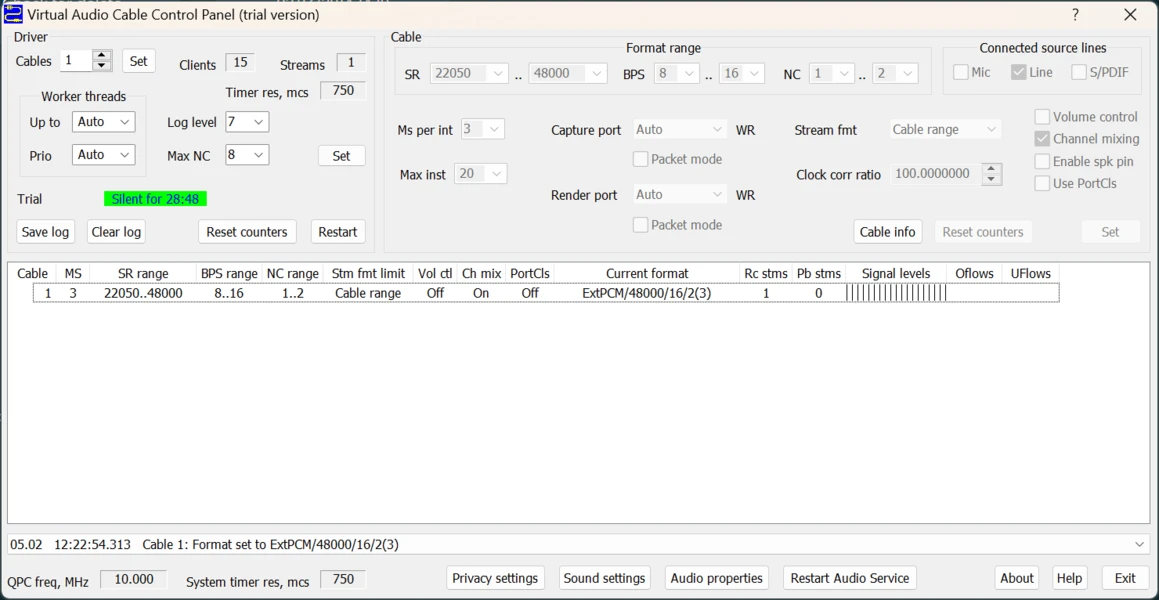Click the Virtual Audio Cable app icon in title bar
Image resolution: width=1159 pixels, height=600 pixels.
coord(13,14)
